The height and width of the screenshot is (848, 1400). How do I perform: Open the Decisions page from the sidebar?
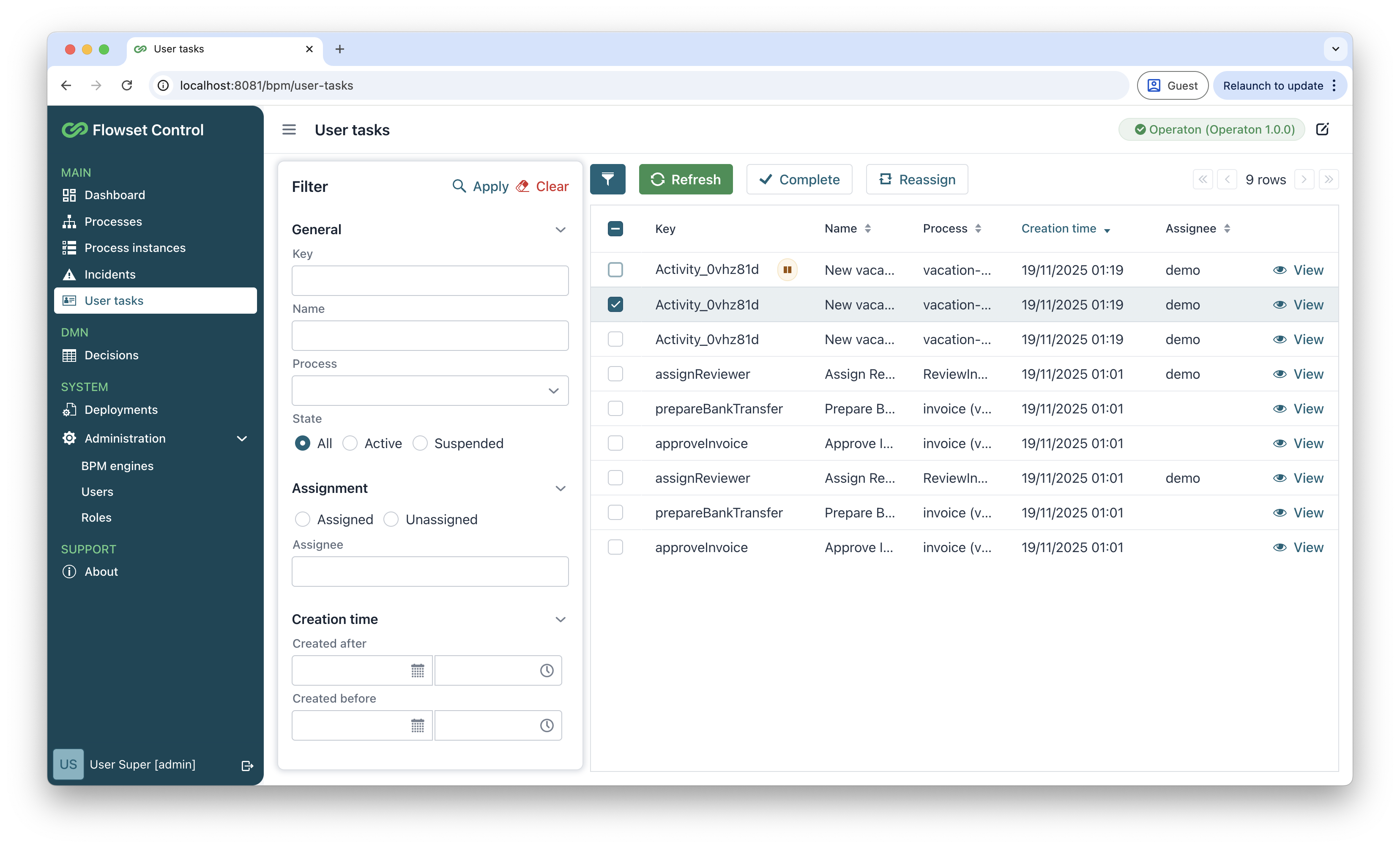coord(111,355)
